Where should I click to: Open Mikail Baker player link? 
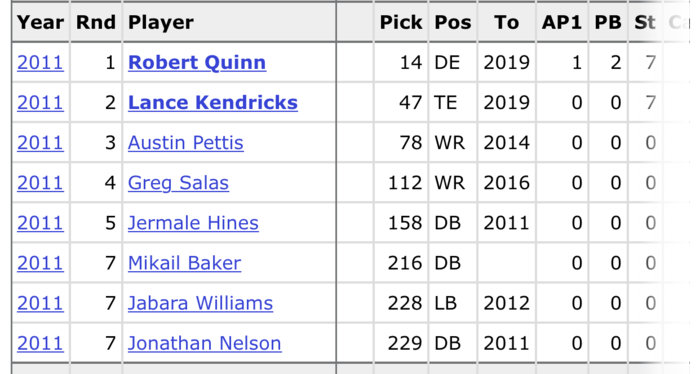click(x=184, y=263)
